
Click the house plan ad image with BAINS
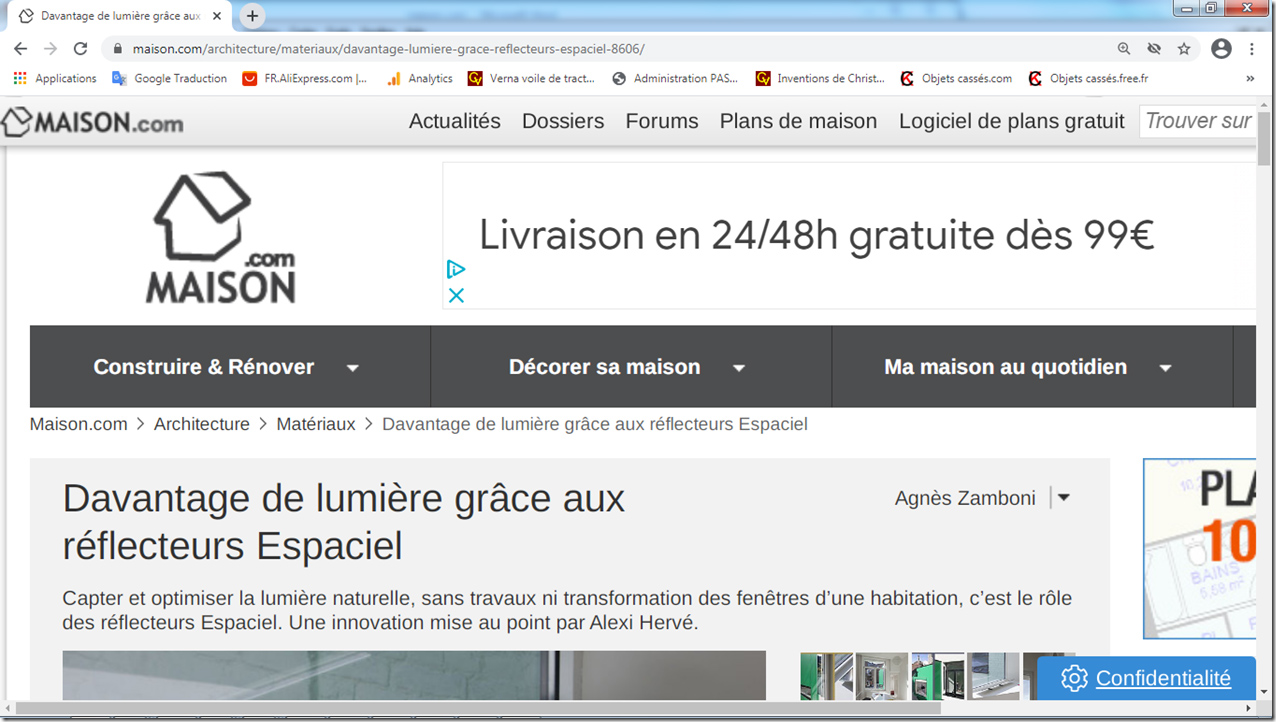pyautogui.click(x=1199, y=548)
